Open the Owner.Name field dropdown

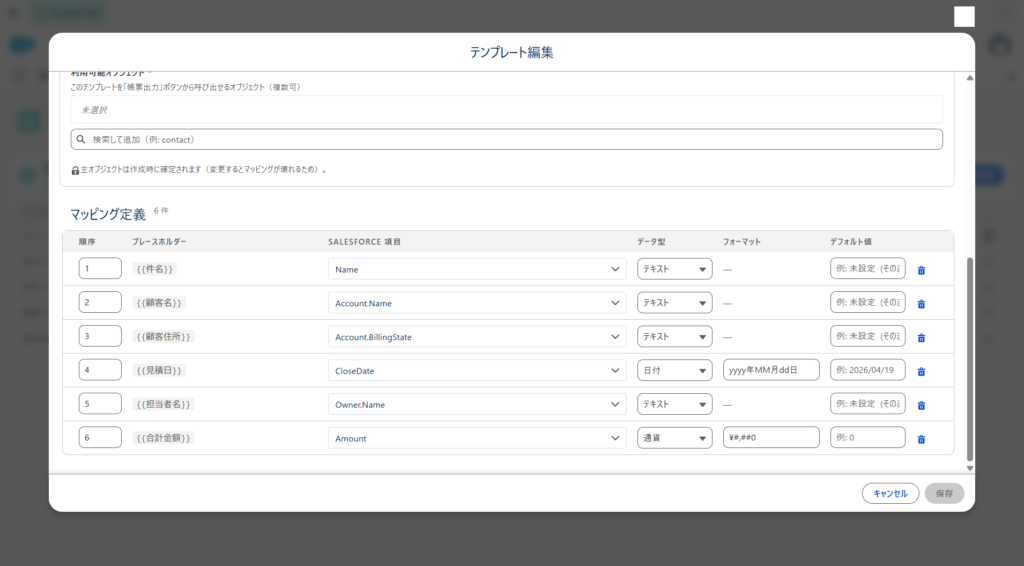point(477,405)
